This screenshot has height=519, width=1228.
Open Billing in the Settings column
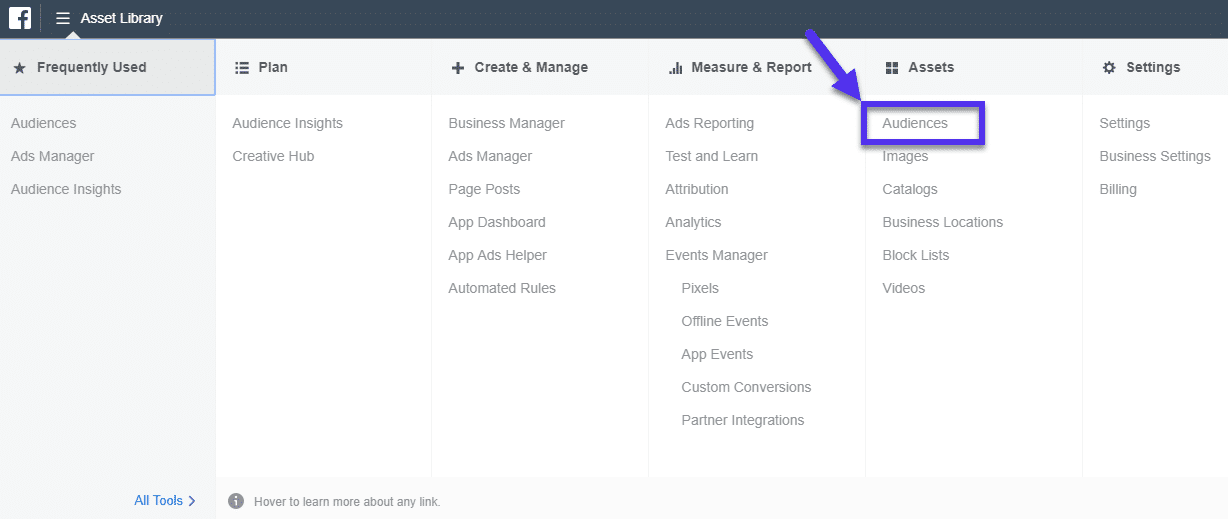coord(1118,189)
